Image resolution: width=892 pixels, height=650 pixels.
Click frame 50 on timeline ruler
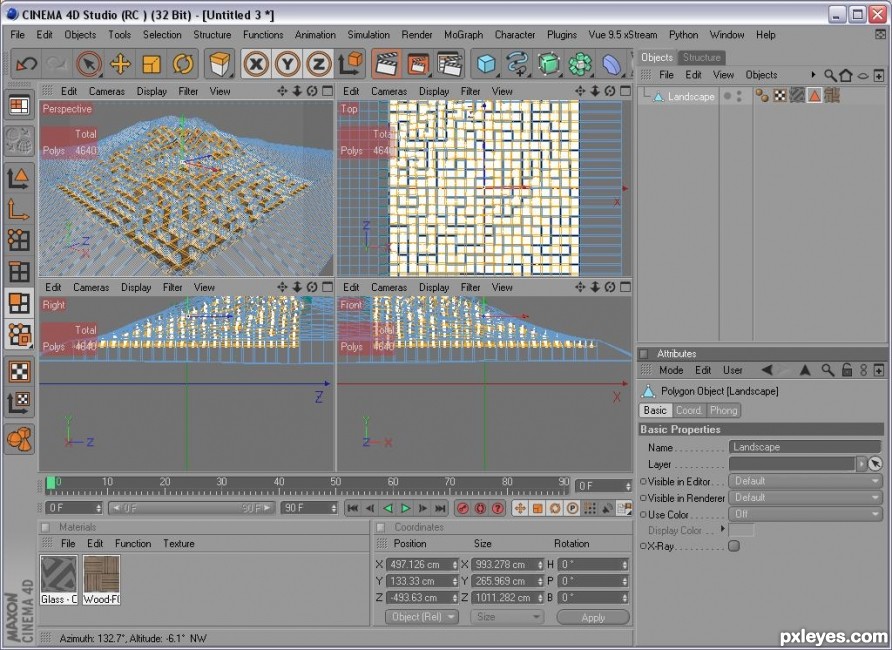[x=335, y=482]
